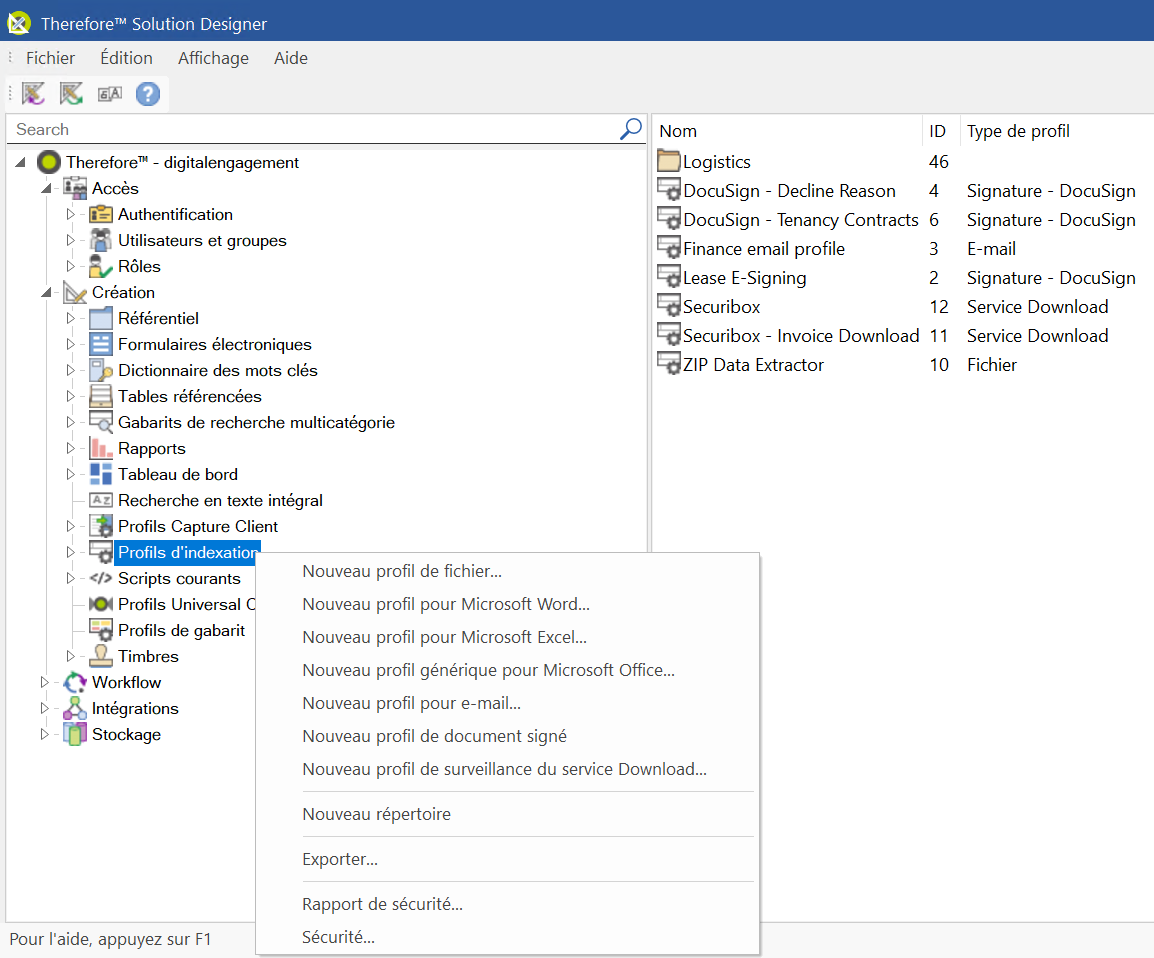The height and width of the screenshot is (958, 1154).
Task: Click the Formulaires électroniques icon
Action: [100, 344]
